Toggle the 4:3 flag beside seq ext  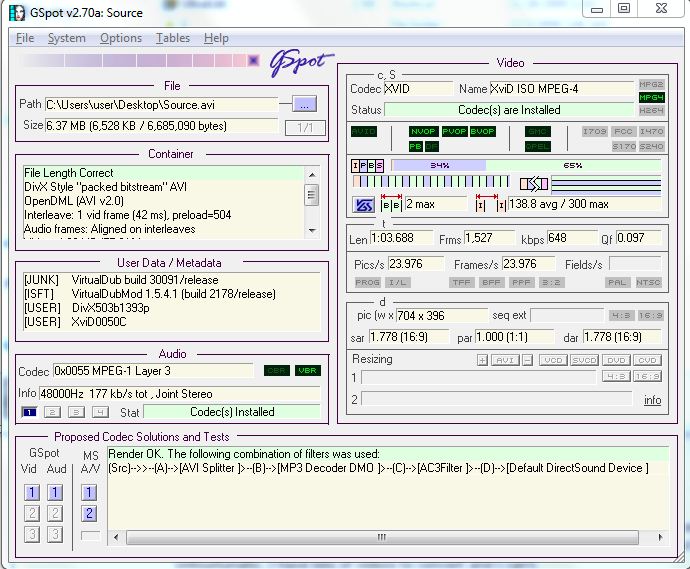tap(621, 316)
